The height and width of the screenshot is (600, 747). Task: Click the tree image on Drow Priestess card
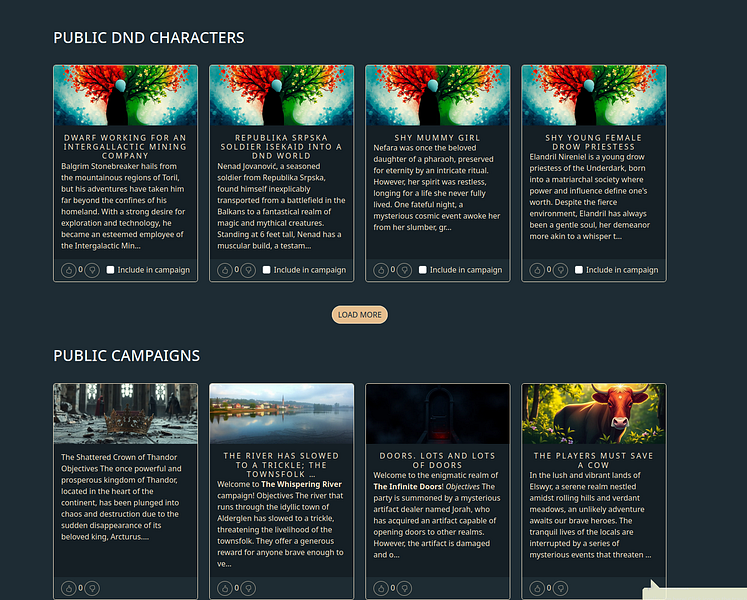pyautogui.click(x=594, y=95)
